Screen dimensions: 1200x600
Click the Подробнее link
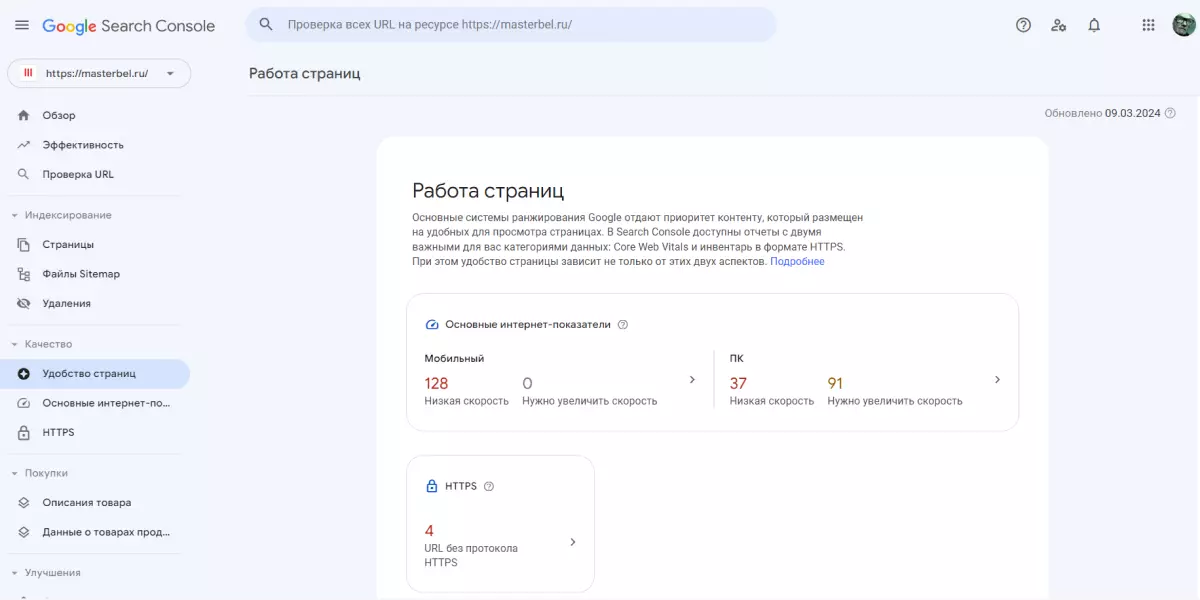[x=797, y=261]
